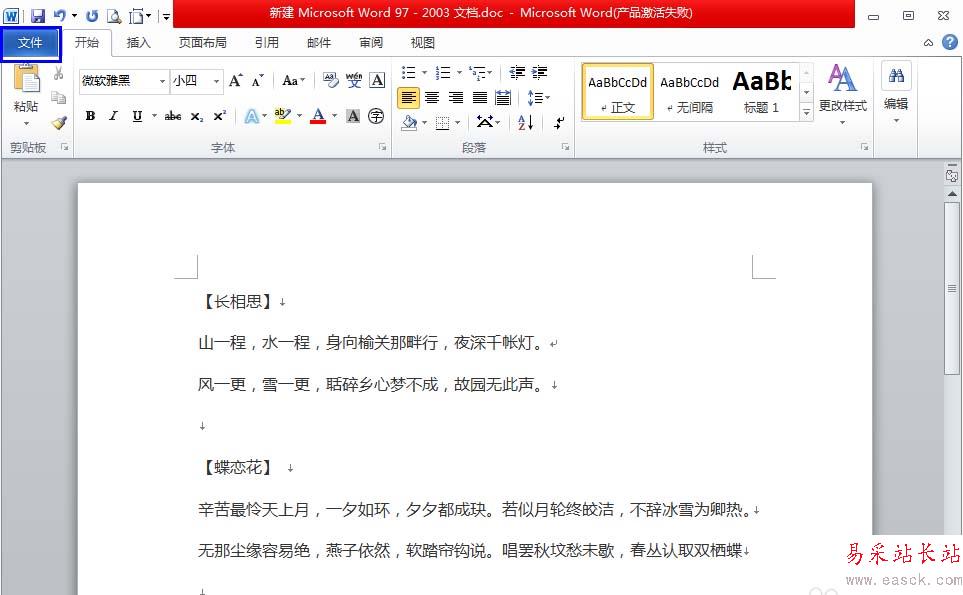
Task: Click the Cut scissors icon
Action: click(x=58, y=74)
